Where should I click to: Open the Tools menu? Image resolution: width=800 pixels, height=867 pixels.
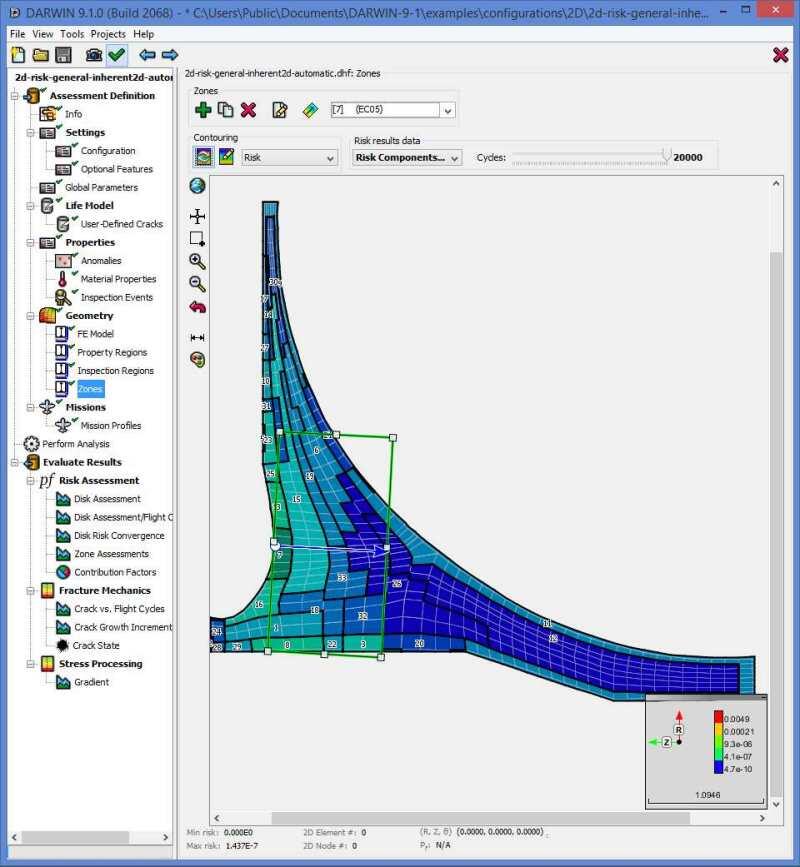click(x=72, y=33)
